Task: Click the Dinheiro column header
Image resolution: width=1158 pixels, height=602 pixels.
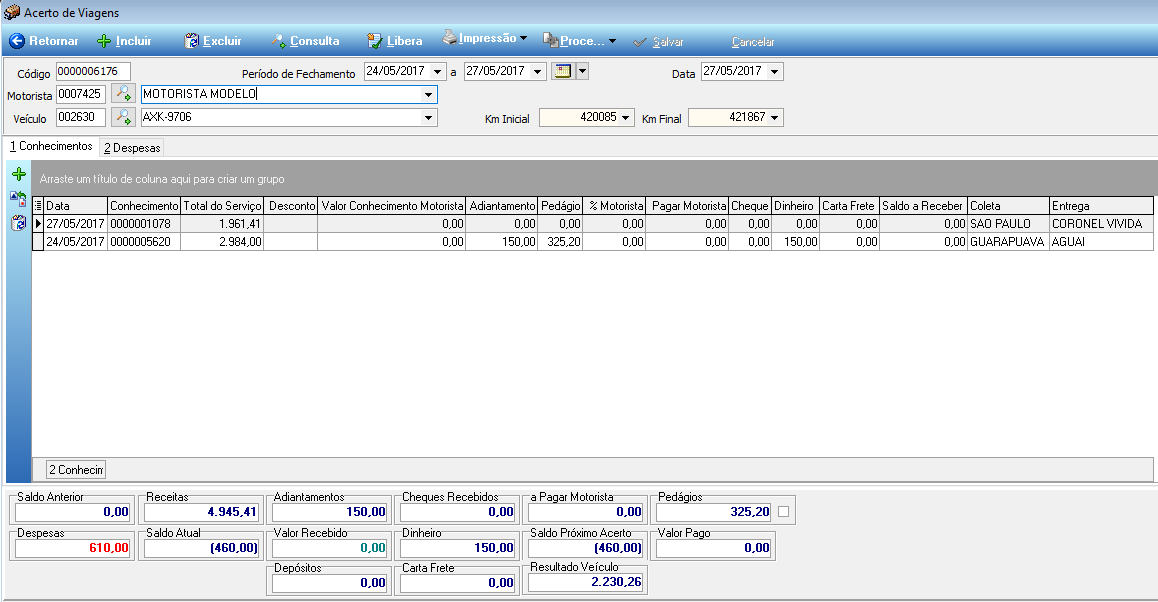Action: (x=795, y=206)
